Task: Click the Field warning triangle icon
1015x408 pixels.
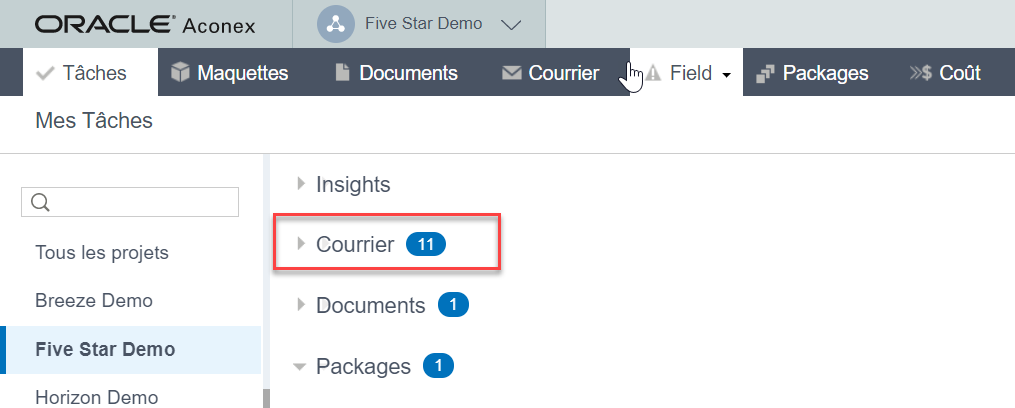Action: tap(653, 73)
